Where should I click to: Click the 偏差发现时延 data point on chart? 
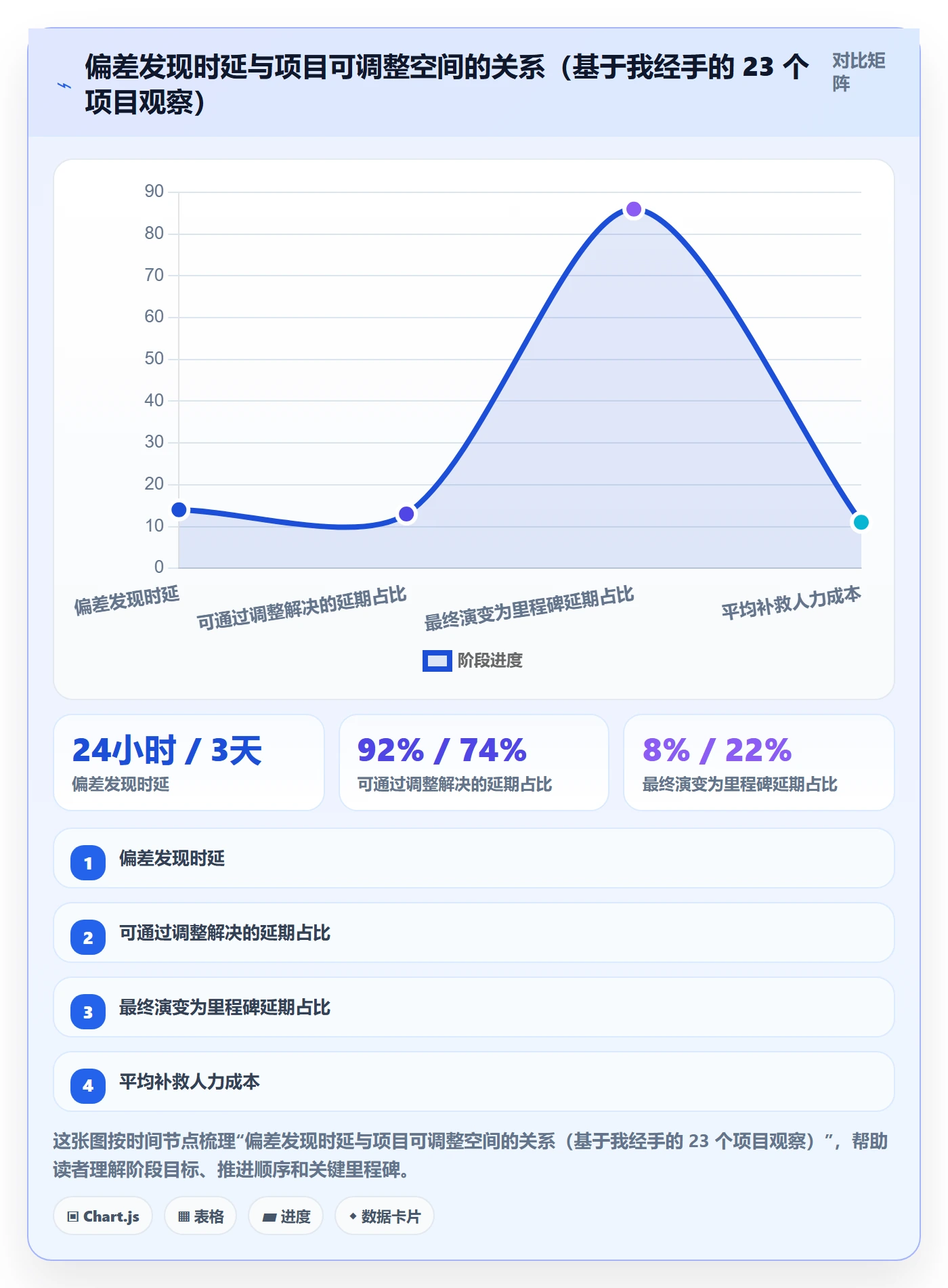click(179, 509)
